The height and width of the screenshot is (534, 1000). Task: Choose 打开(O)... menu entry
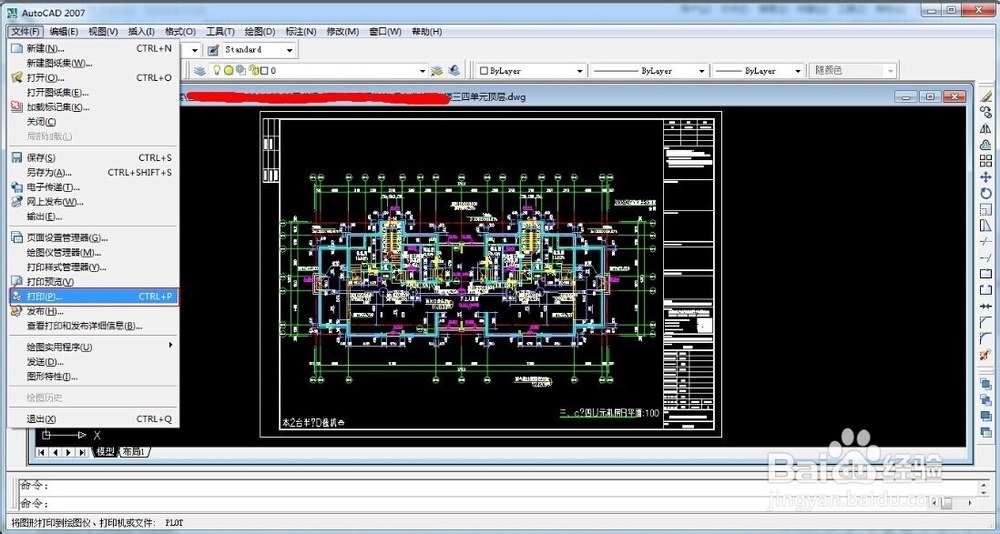pyautogui.click(x=93, y=78)
